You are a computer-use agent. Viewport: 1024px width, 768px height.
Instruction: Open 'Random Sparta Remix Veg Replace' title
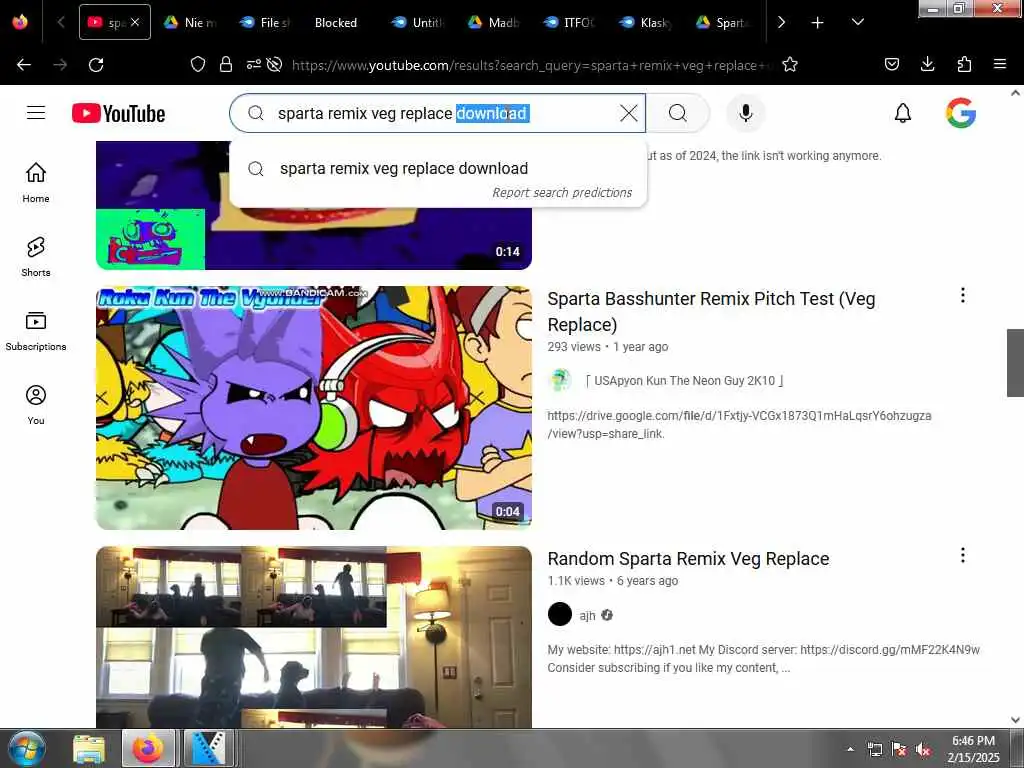pos(688,559)
